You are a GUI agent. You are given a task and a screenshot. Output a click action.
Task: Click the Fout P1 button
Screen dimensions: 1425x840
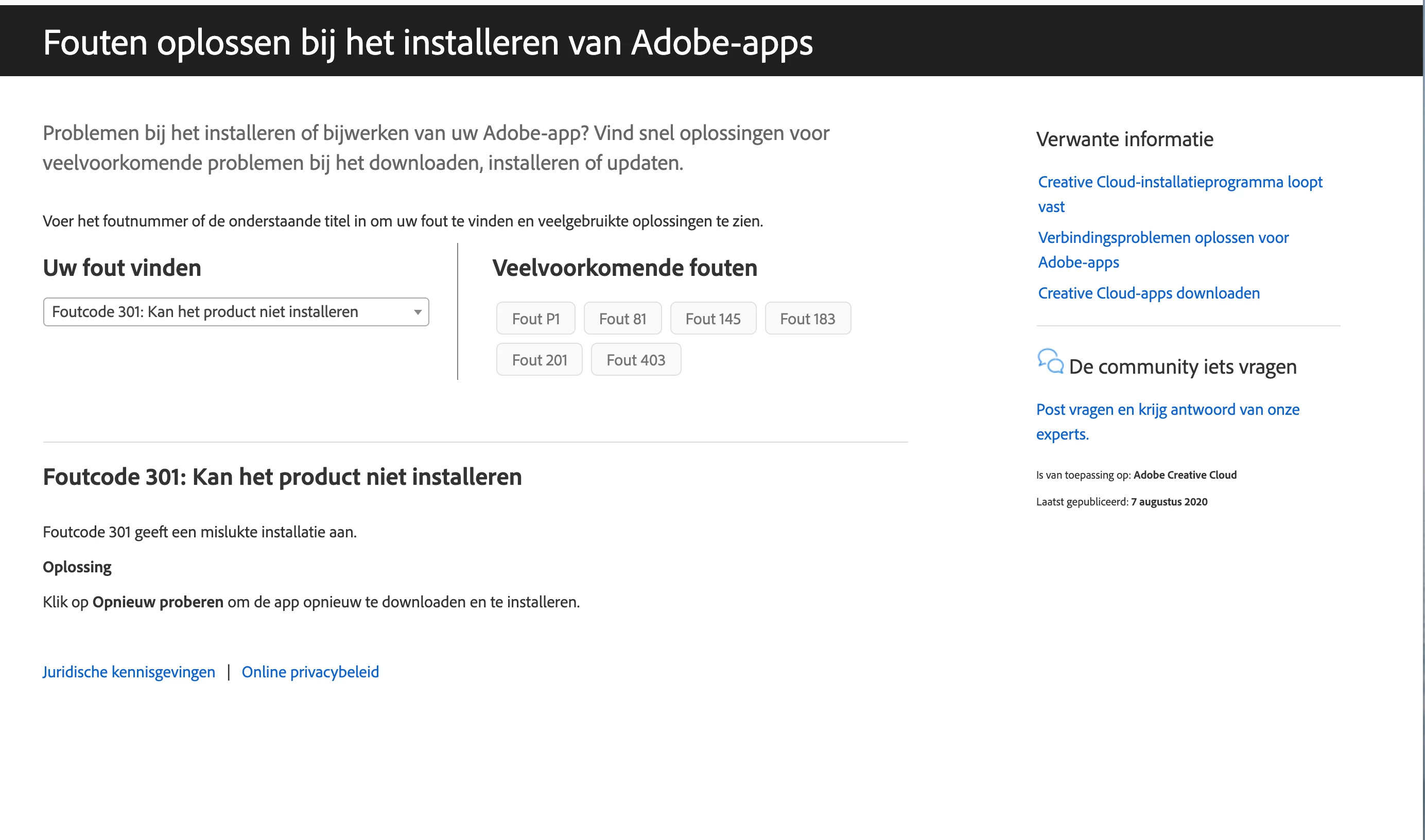coord(535,319)
